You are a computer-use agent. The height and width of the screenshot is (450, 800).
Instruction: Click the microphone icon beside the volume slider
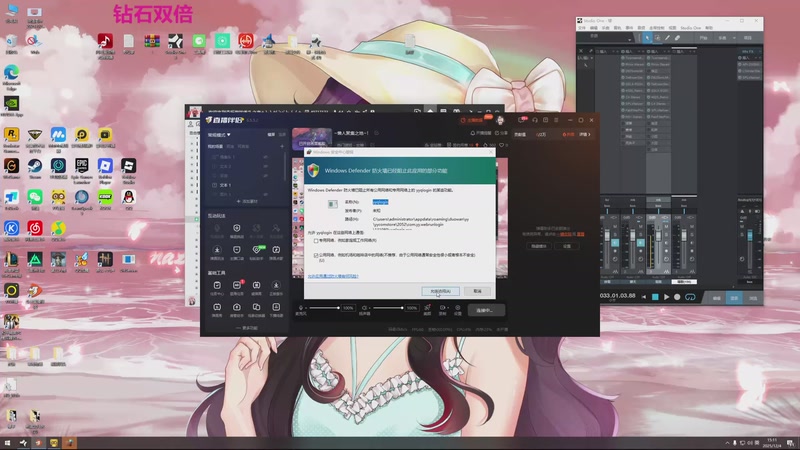point(301,308)
